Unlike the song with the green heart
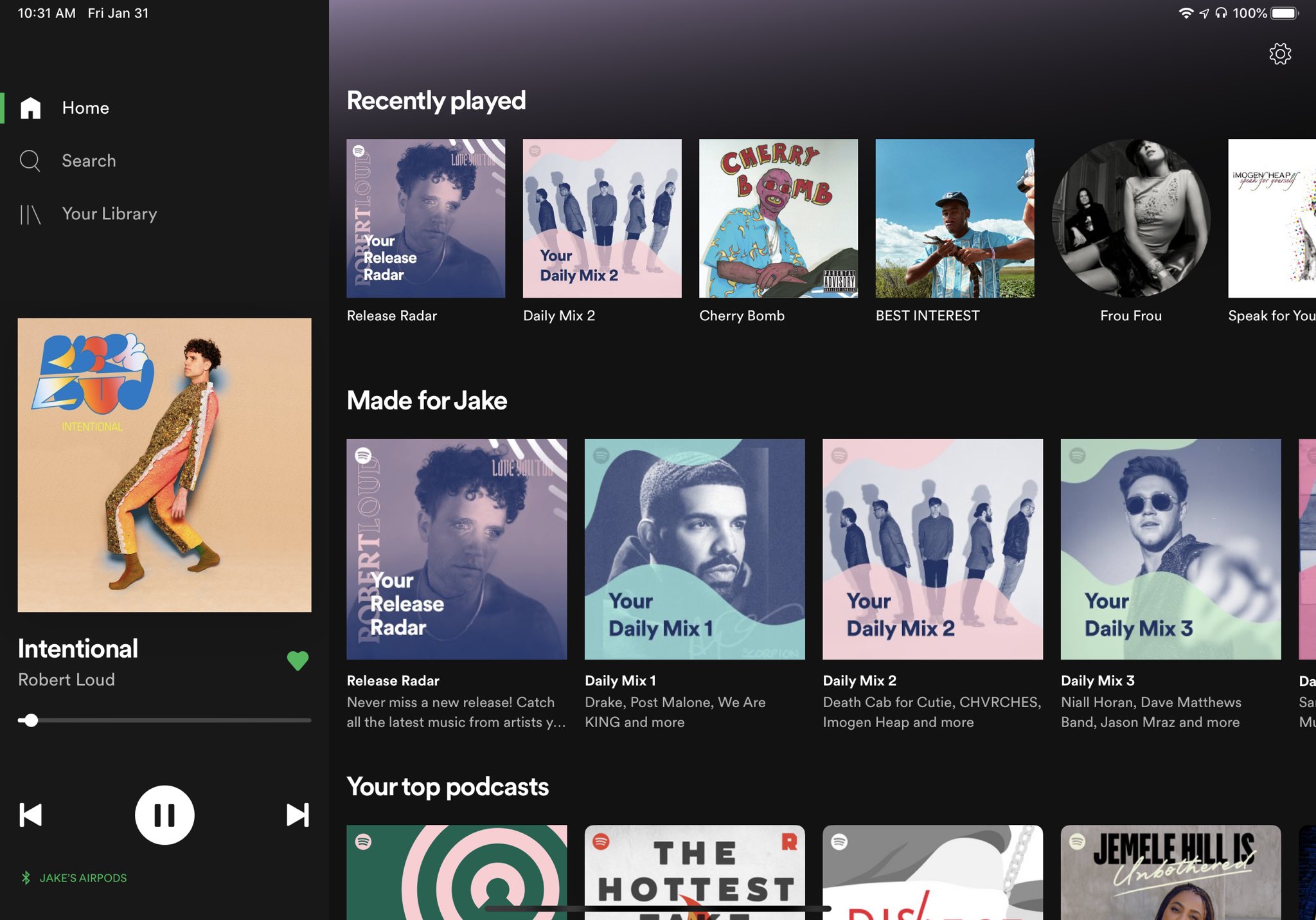The height and width of the screenshot is (920, 1316). pos(298,661)
